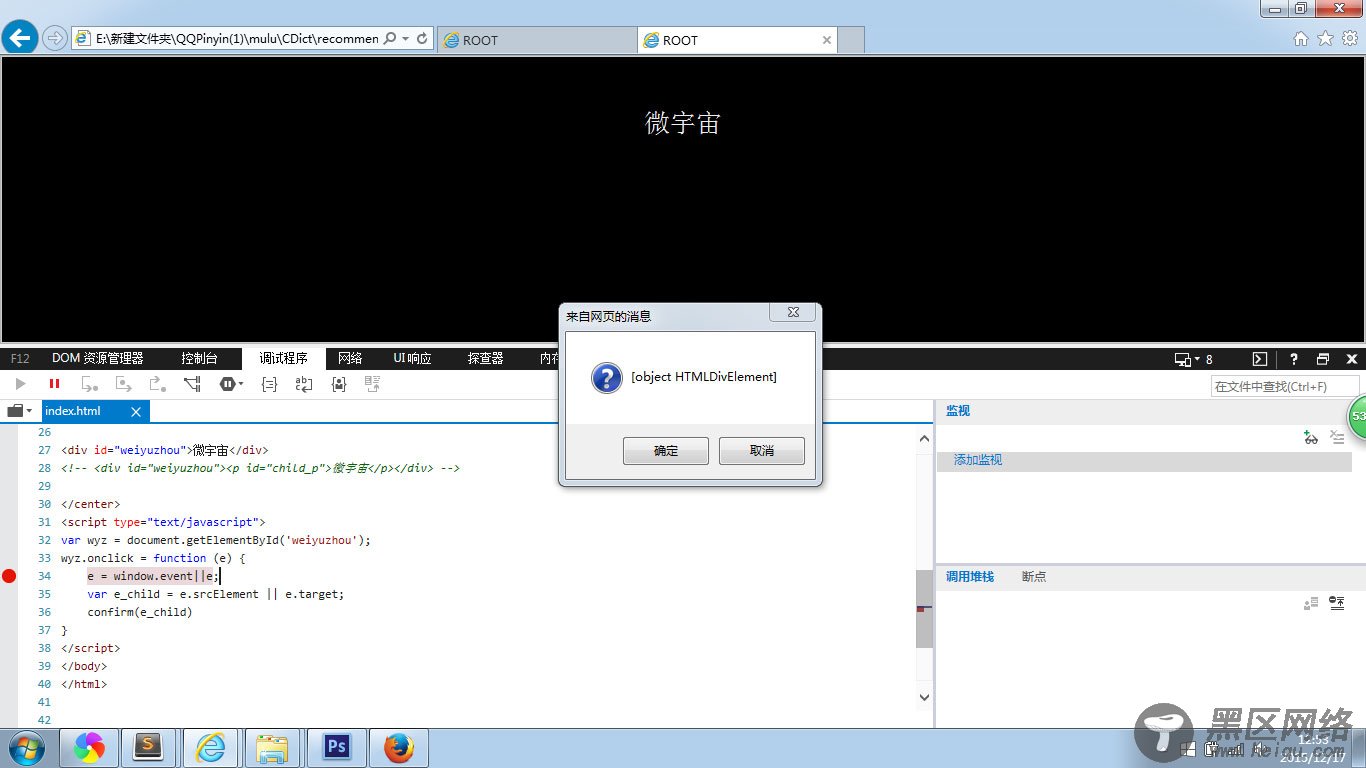
Task: Click the Step Out debugger icon
Action: tap(158, 384)
